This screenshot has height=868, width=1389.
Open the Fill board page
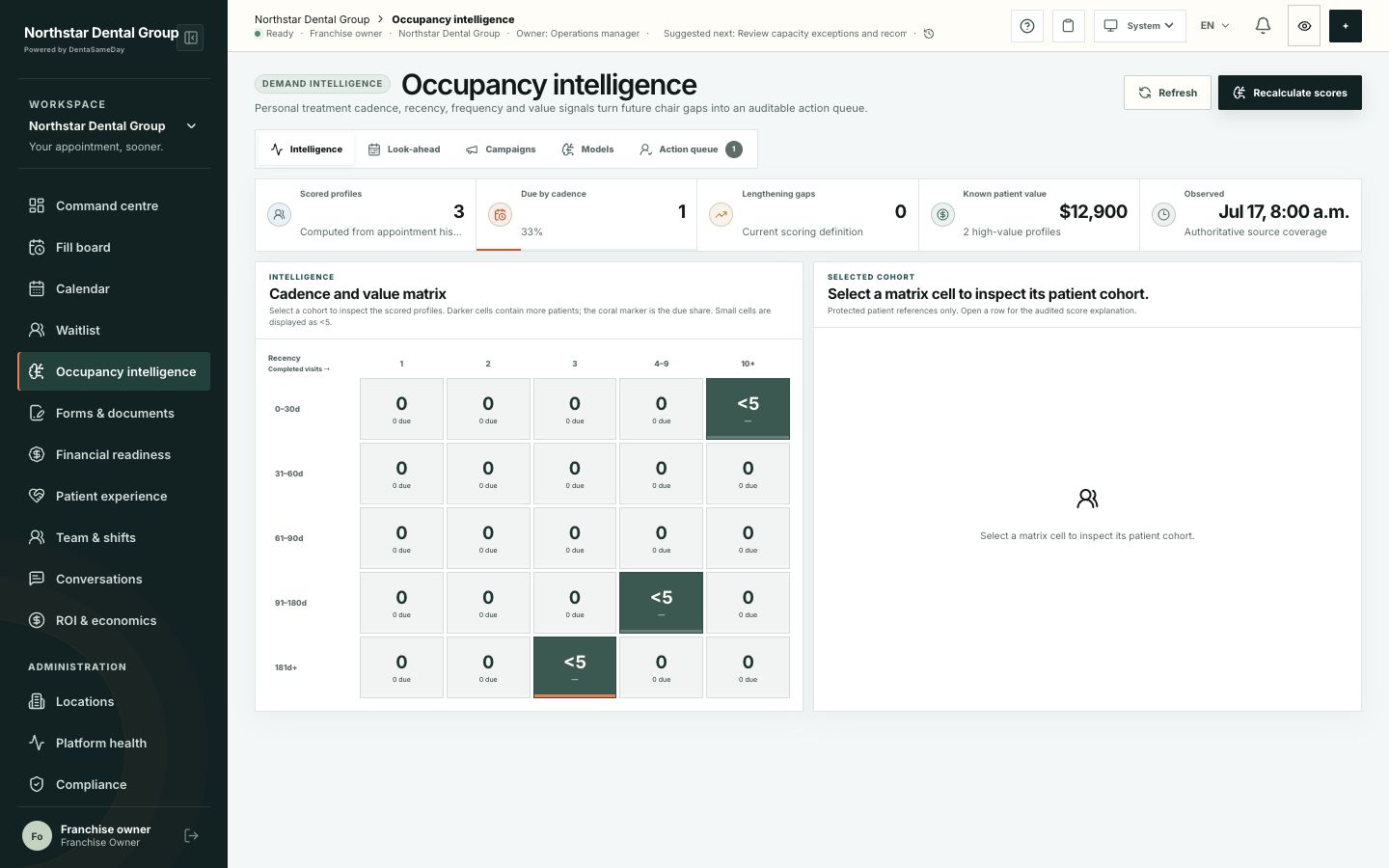(x=114, y=247)
